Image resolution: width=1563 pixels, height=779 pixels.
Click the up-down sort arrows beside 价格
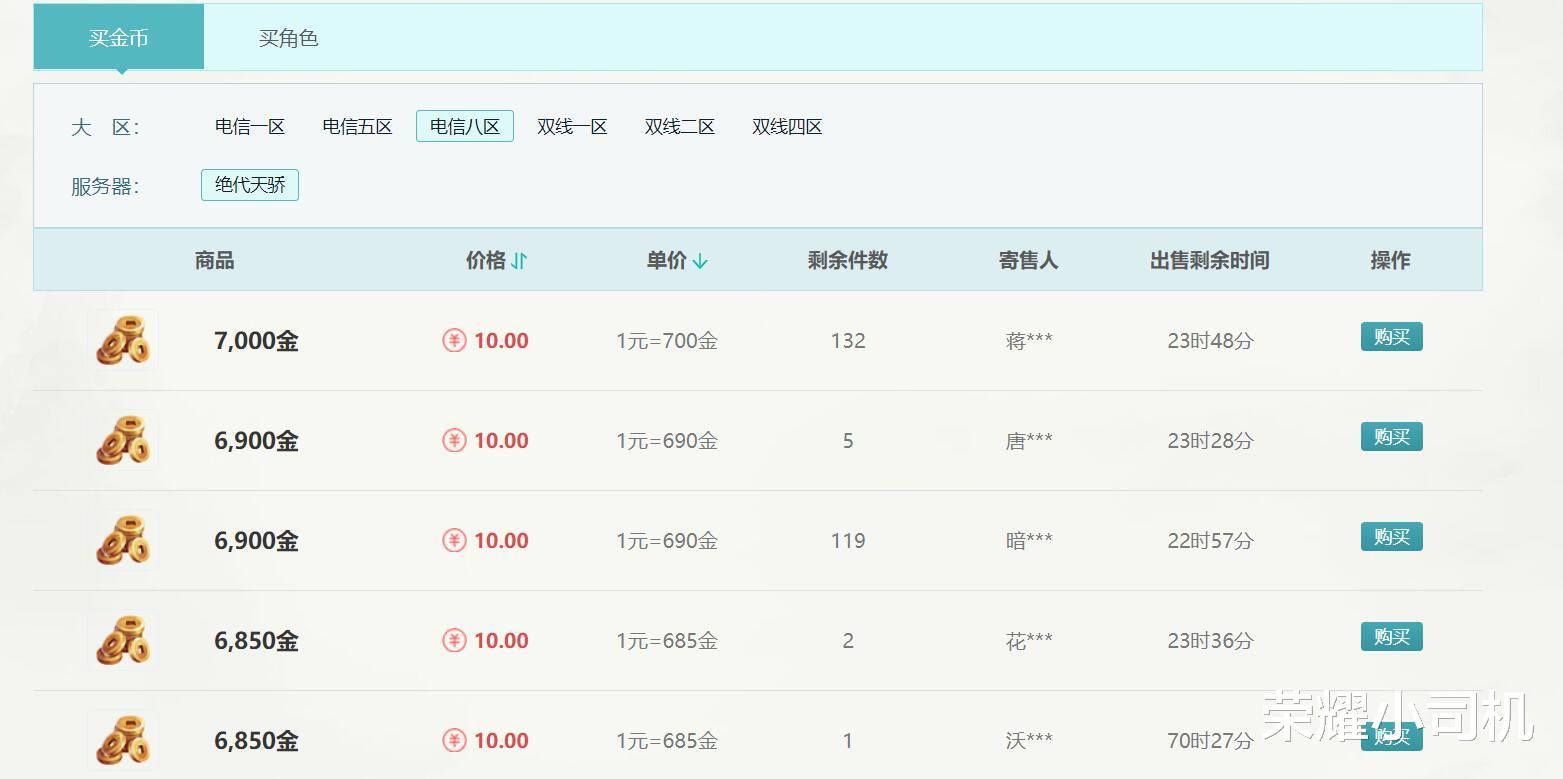click(x=521, y=260)
